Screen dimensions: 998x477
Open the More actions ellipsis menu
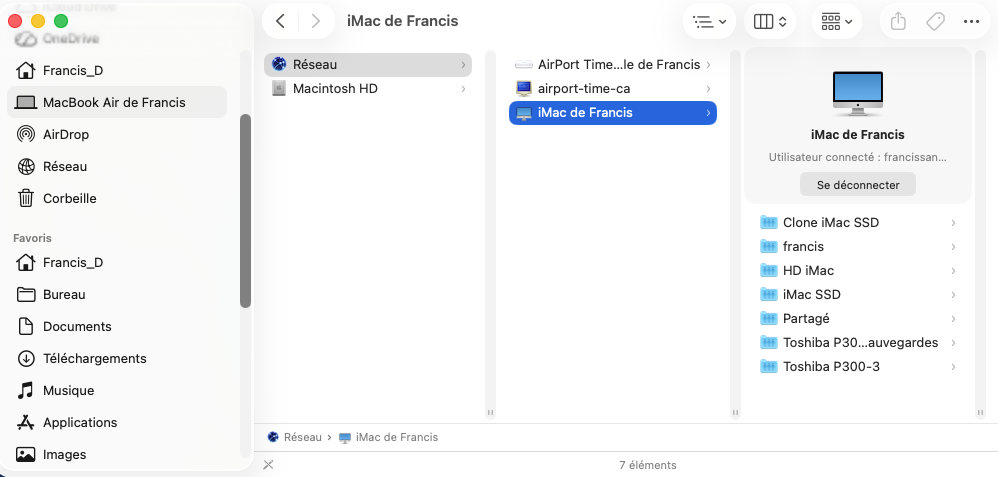971,21
